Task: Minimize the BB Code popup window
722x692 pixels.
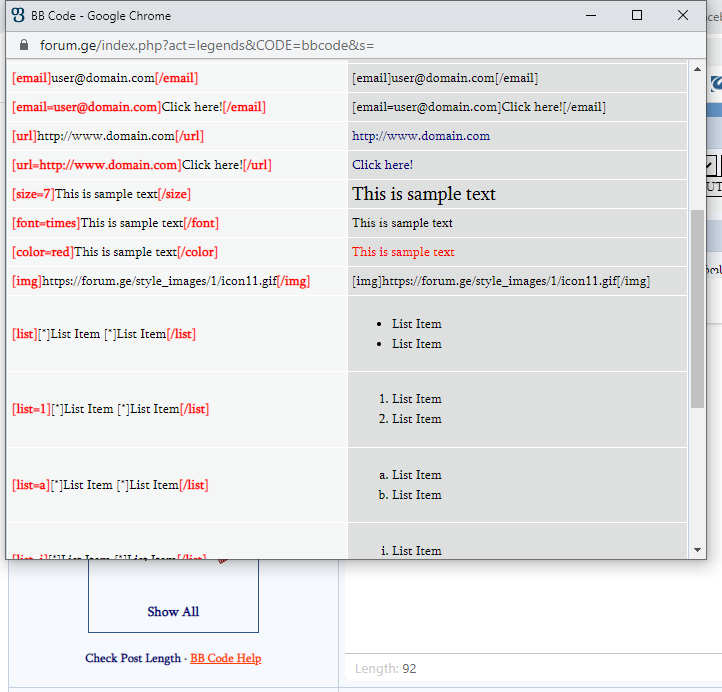Action: click(591, 15)
